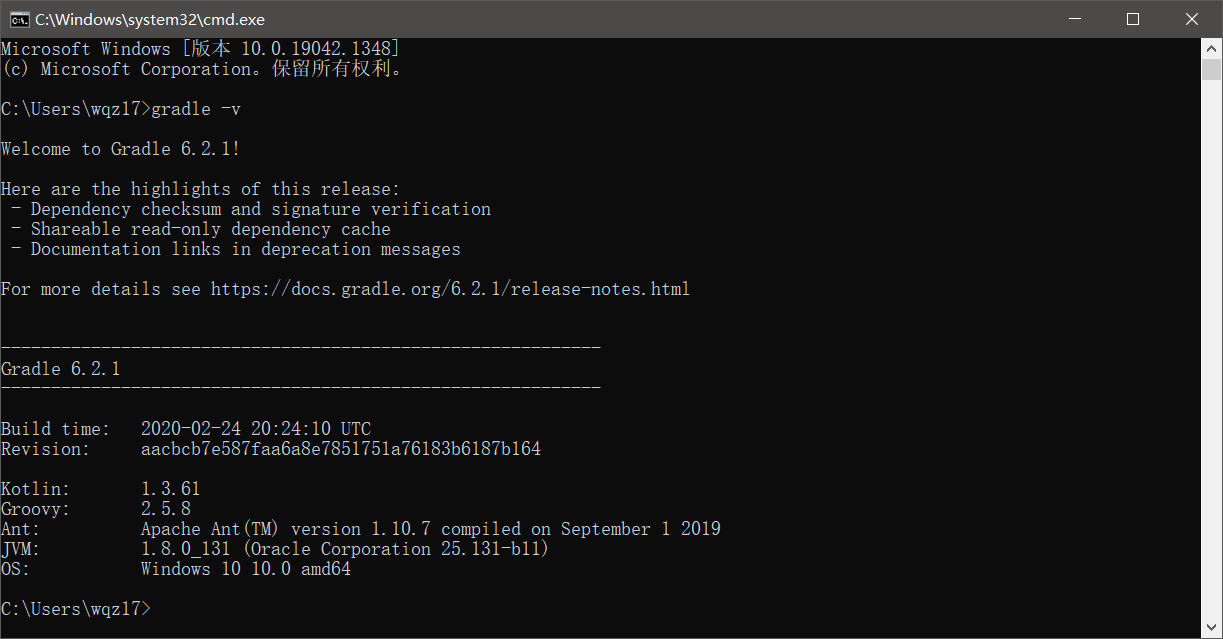Viewport: 1223px width, 639px height.
Task: Click the Build time value 2020-02-24 20:24:10 UTC
Action: tap(256, 429)
